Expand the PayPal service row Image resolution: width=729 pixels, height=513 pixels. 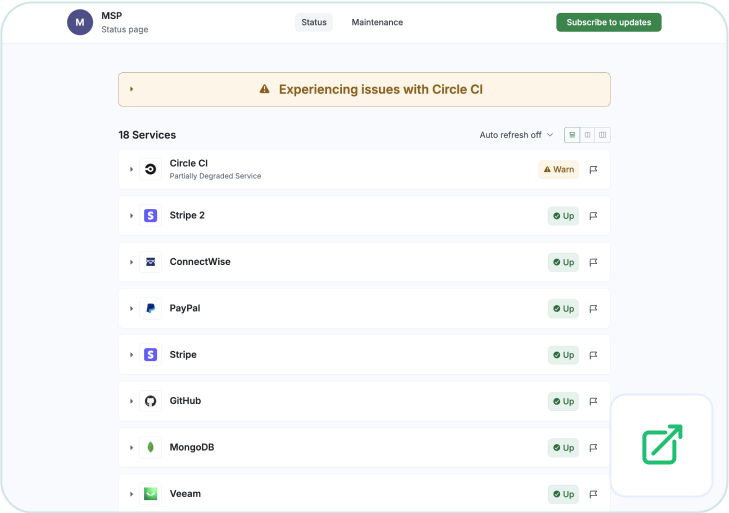(x=132, y=308)
